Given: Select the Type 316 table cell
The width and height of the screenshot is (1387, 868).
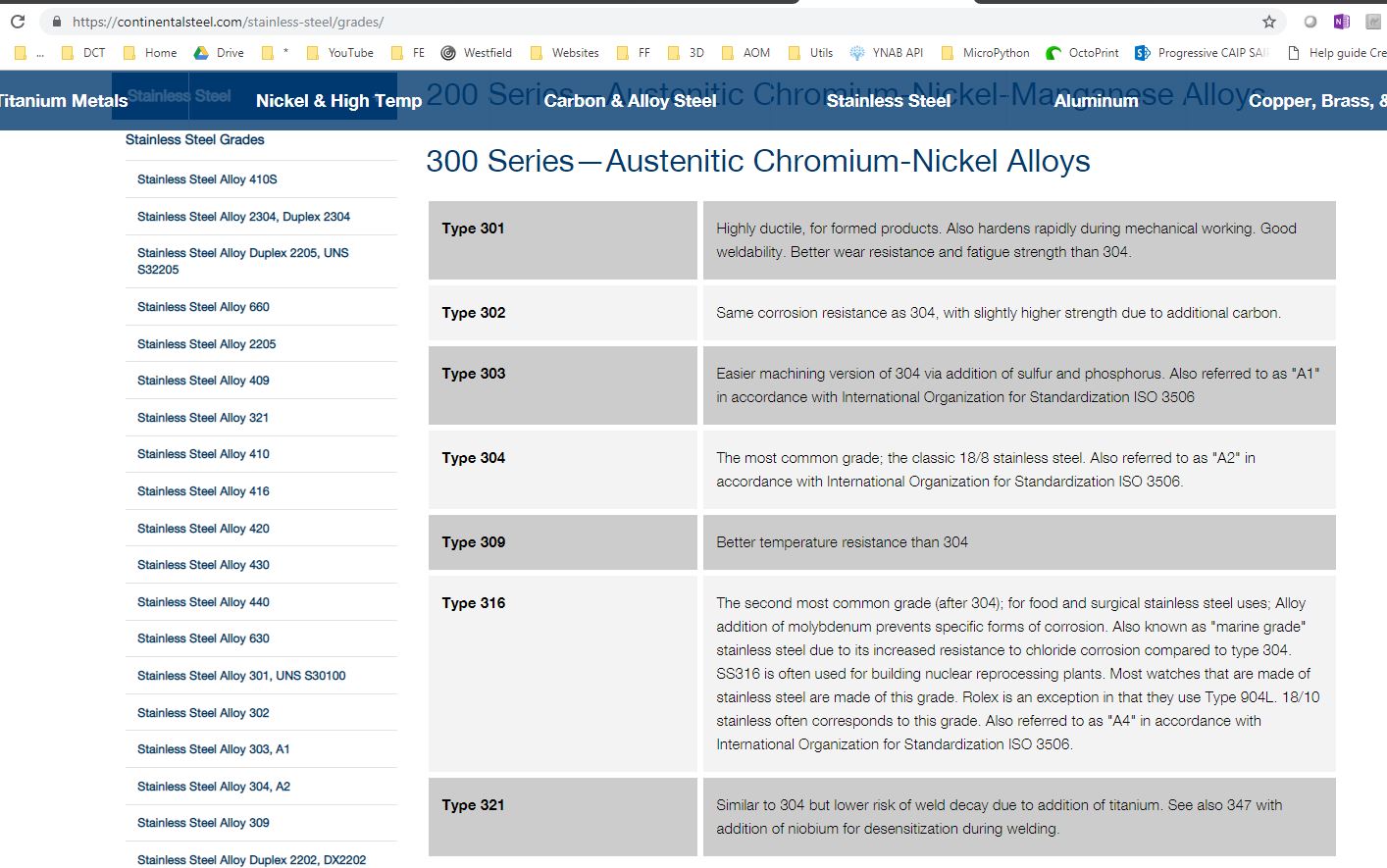Looking at the screenshot, I should pyautogui.click(x=563, y=674).
